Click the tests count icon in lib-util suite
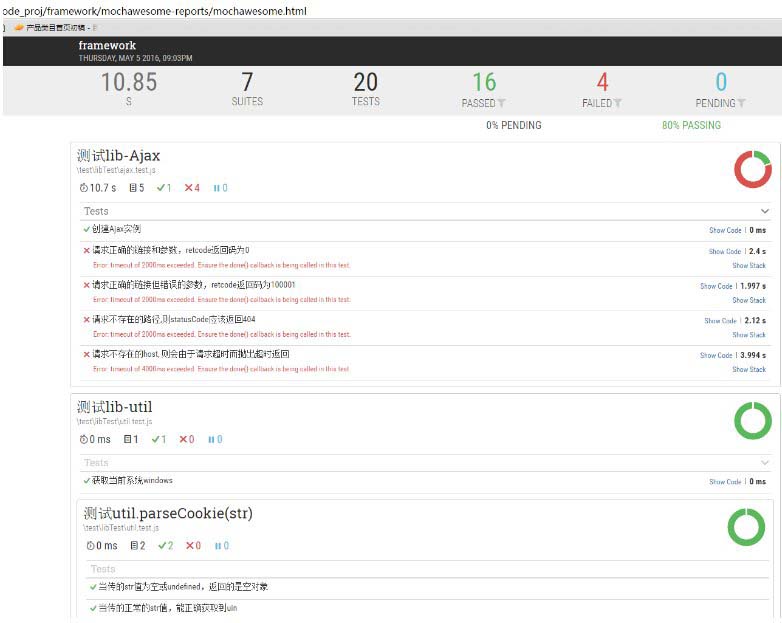782x623 pixels. tap(128, 439)
